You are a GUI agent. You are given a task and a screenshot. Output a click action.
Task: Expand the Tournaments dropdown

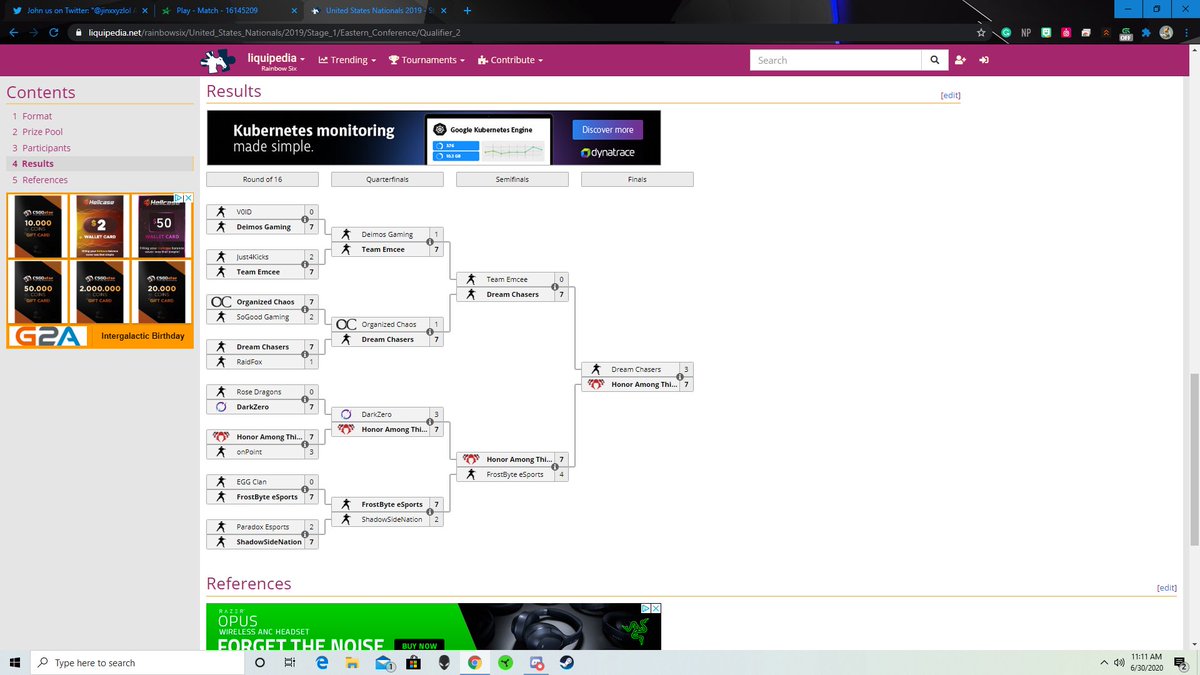pyautogui.click(x=427, y=60)
